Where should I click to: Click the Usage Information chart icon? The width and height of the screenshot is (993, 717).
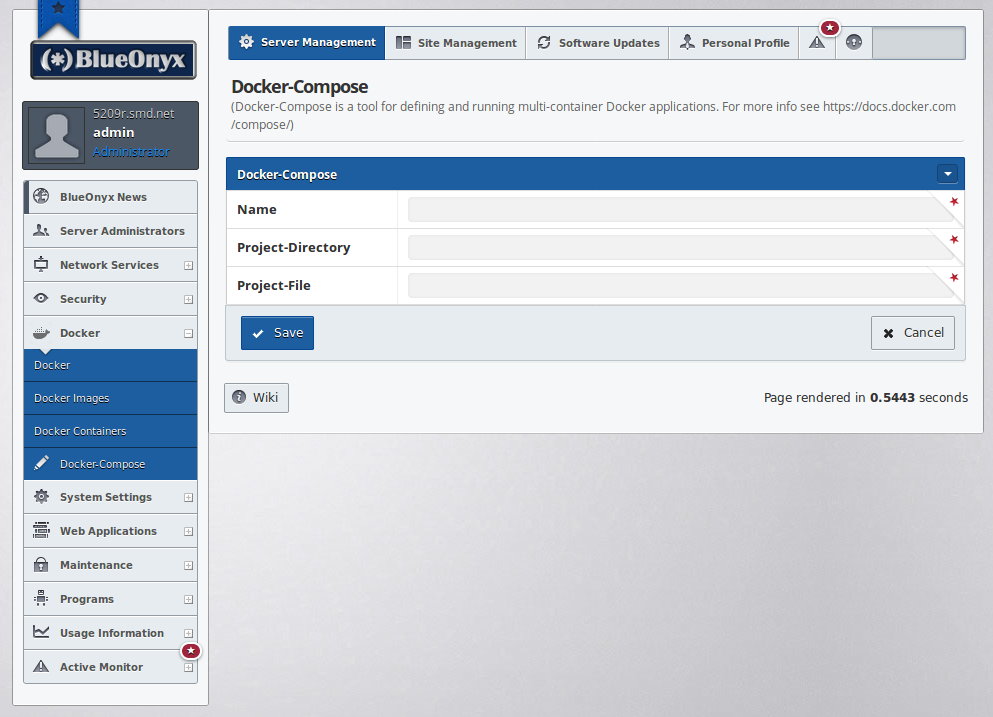click(41, 632)
